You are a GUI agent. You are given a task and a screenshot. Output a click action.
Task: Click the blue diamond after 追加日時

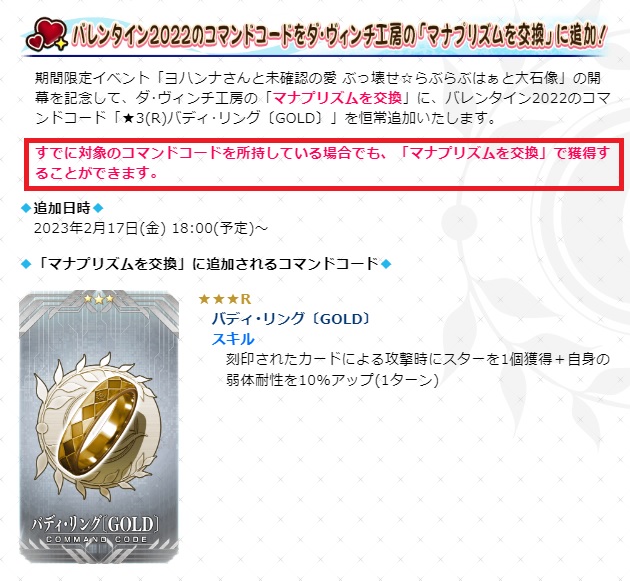point(98,208)
